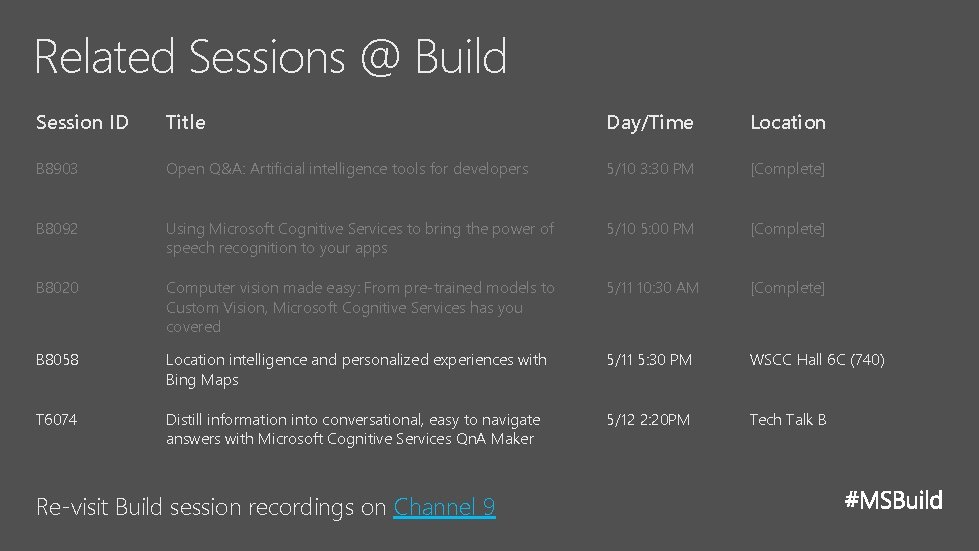979x551 pixels.
Task: Click the QnA Maker session title
Action: tap(352, 429)
